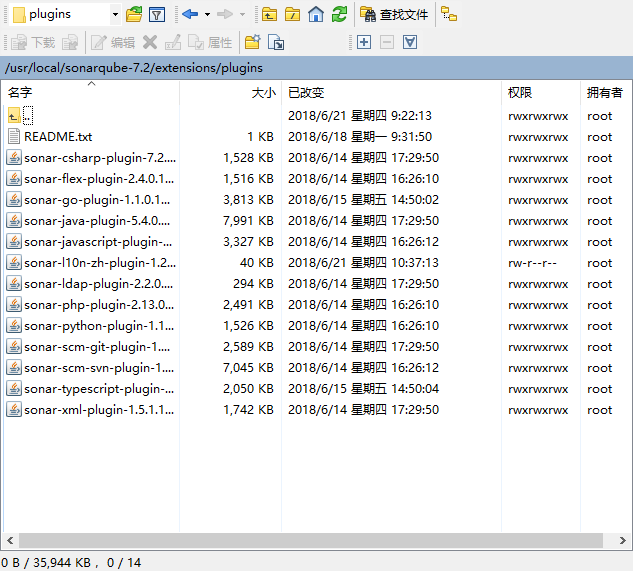Select sonar-xml-plugin-1.5.1.1 file
The image size is (633, 571).
click(99, 410)
